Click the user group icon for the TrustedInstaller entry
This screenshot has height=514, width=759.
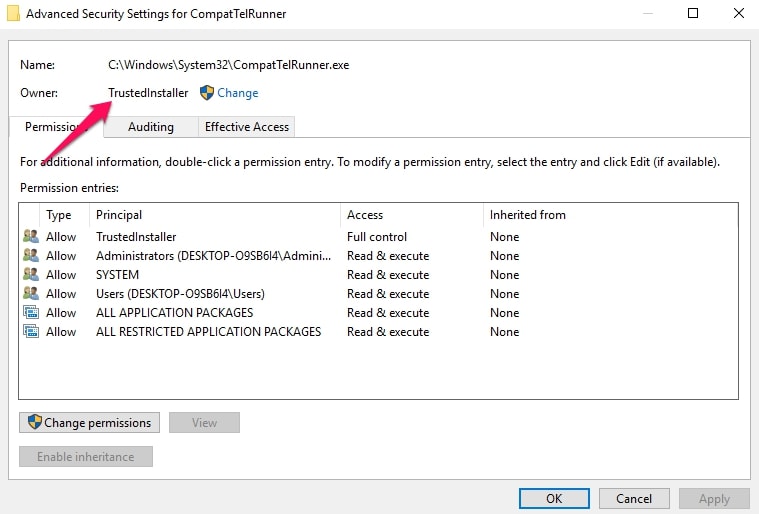[31, 236]
